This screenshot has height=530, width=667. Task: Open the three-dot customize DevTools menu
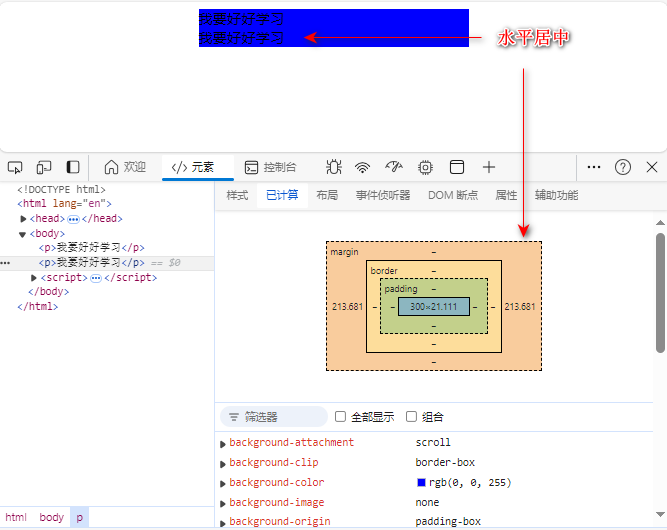[594, 167]
